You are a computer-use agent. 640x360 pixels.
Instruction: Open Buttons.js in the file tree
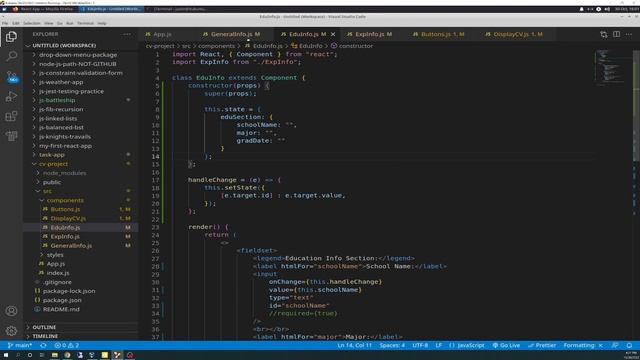click(x=81, y=209)
